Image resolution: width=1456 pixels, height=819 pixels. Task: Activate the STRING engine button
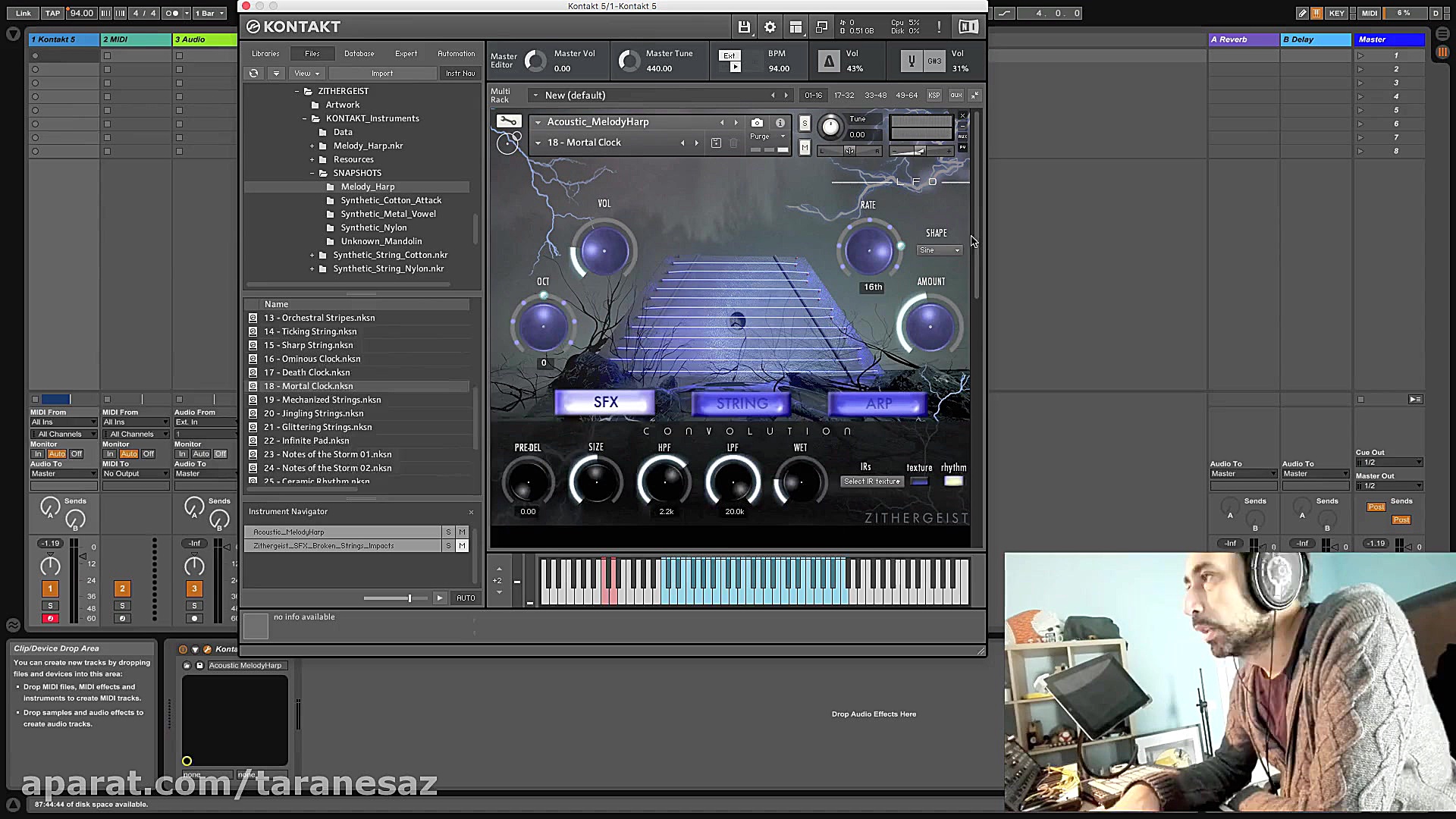tap(740, 403)
